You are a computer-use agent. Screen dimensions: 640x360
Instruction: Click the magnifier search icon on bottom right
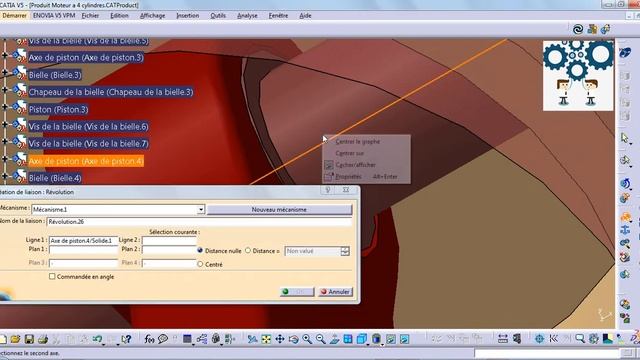click(x=580, y=339)
